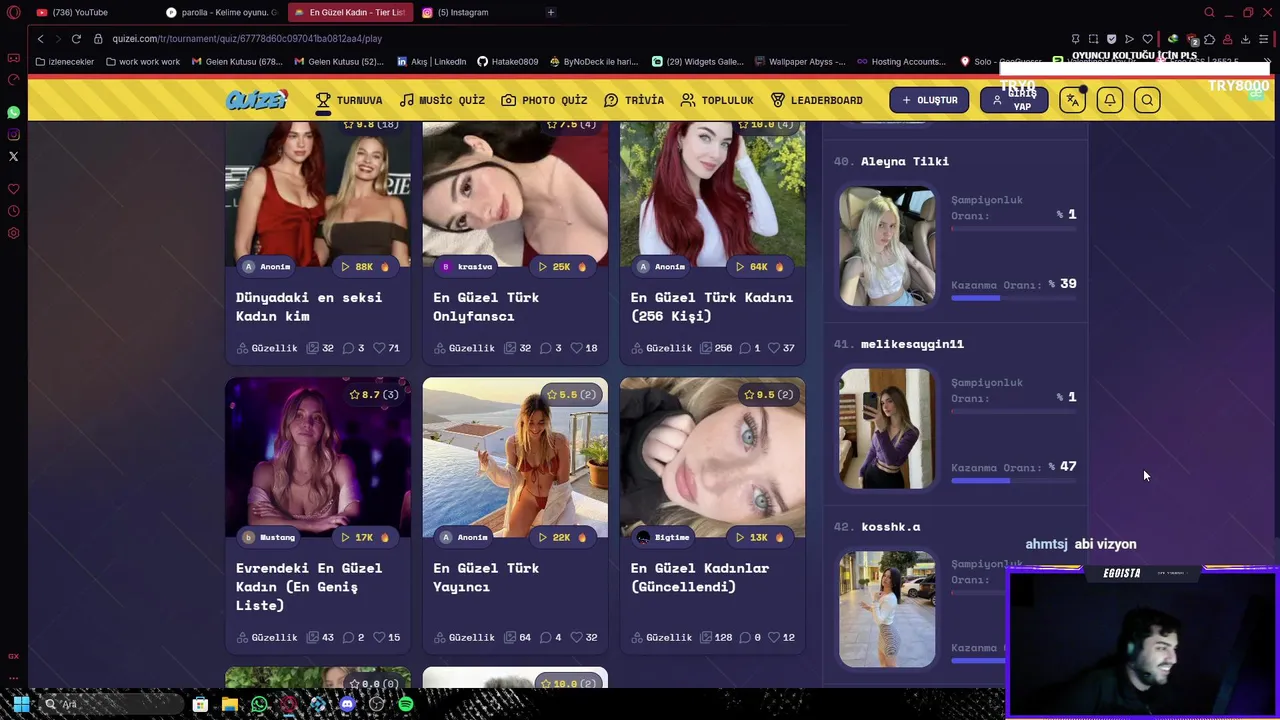This screenshot has width=1280, height=720.
Task: Open a new browser tab
Action: tap(551, 12)
